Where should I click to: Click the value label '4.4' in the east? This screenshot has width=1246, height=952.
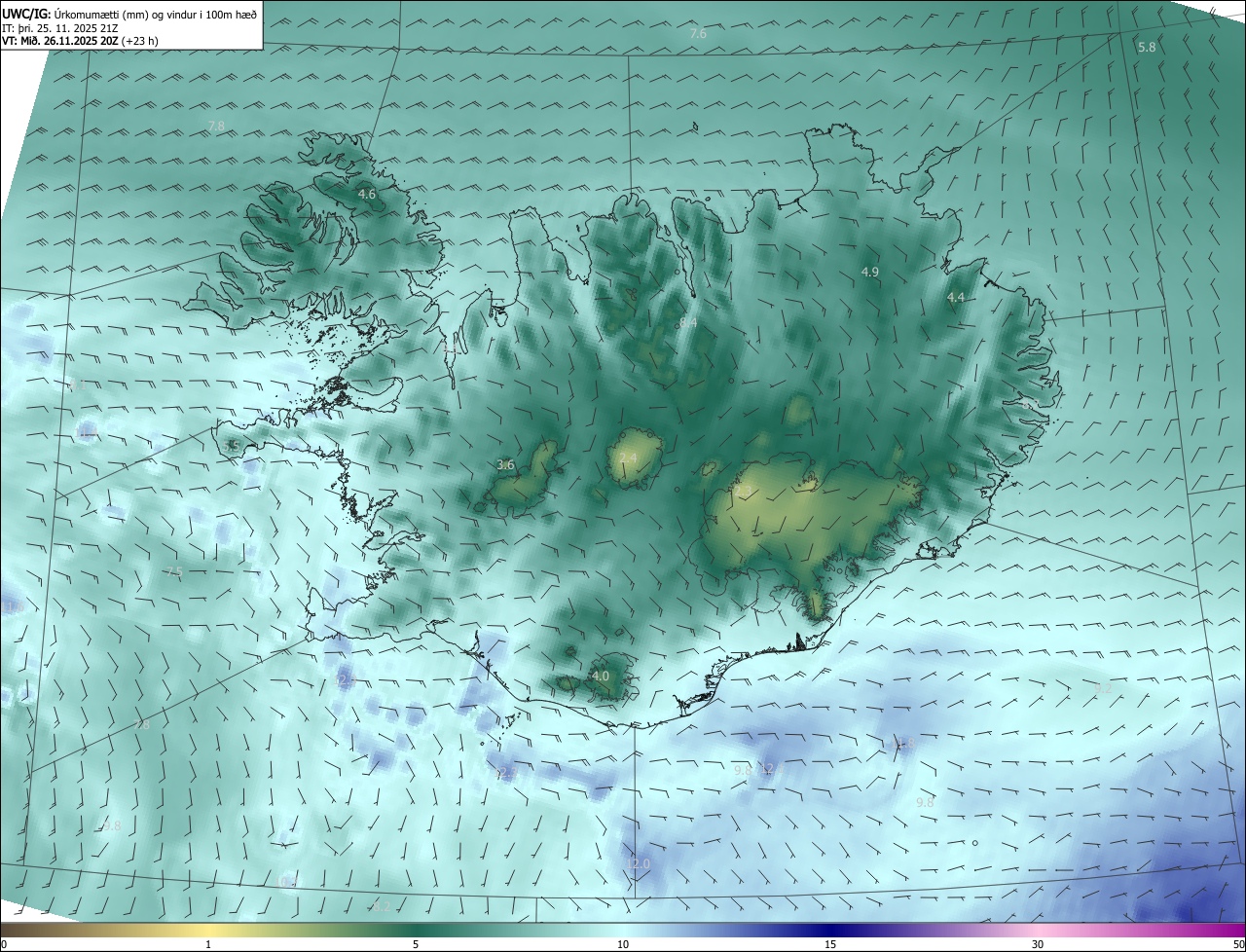956,298
